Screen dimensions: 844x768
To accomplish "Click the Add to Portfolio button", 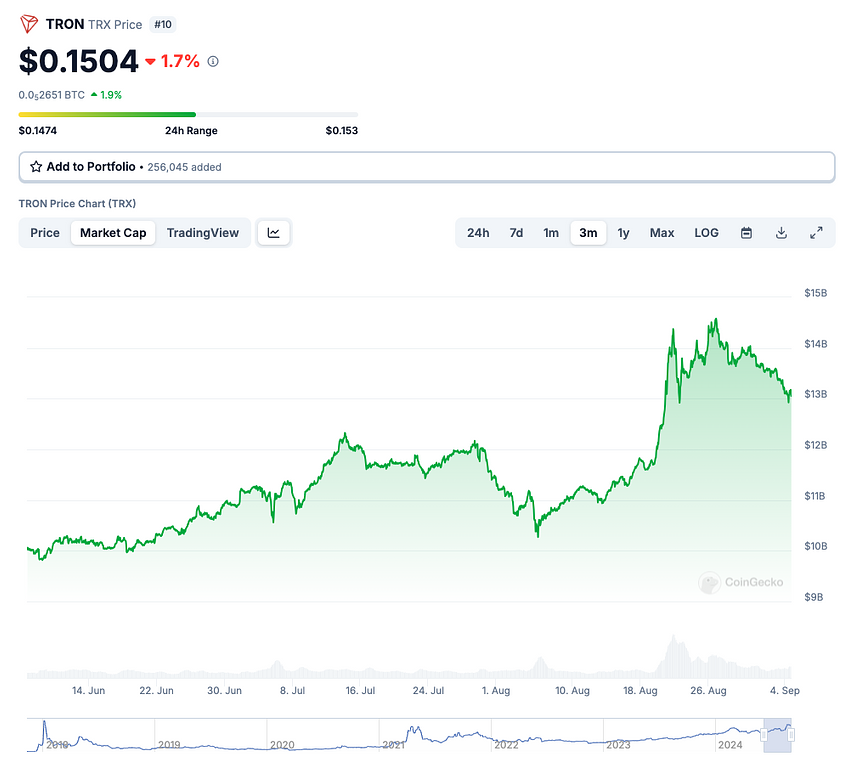I will pyautogui.click(x=426, y=167).
